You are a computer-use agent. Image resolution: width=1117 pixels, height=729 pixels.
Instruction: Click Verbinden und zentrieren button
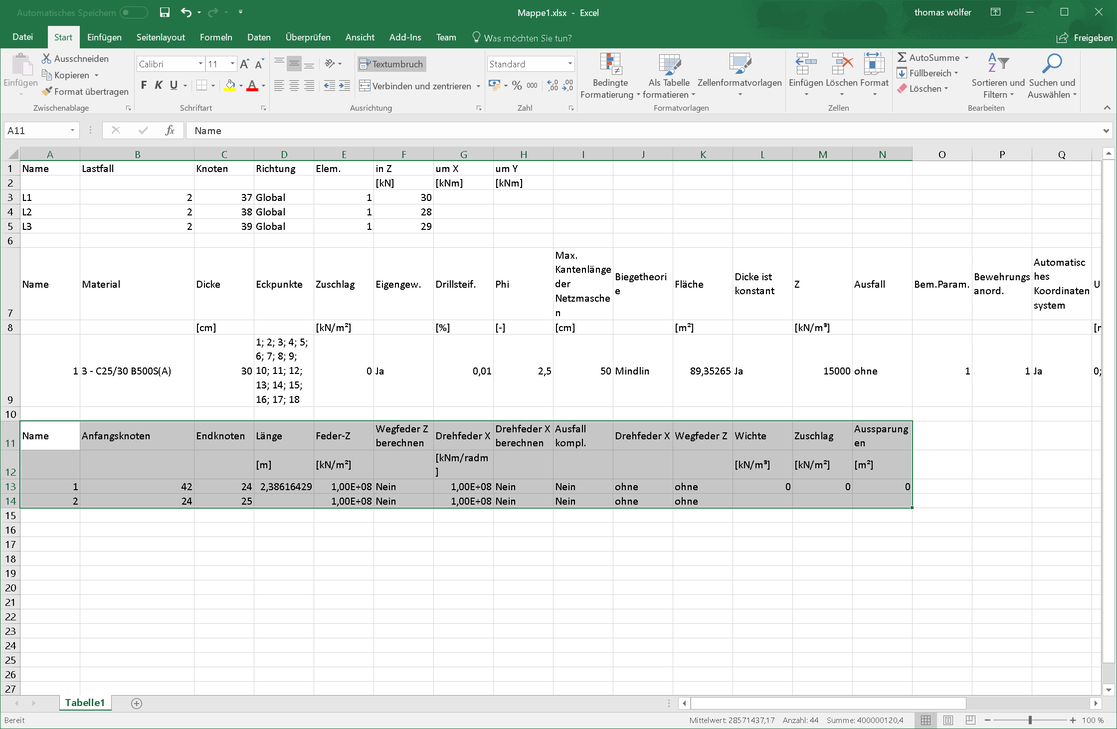414,86
